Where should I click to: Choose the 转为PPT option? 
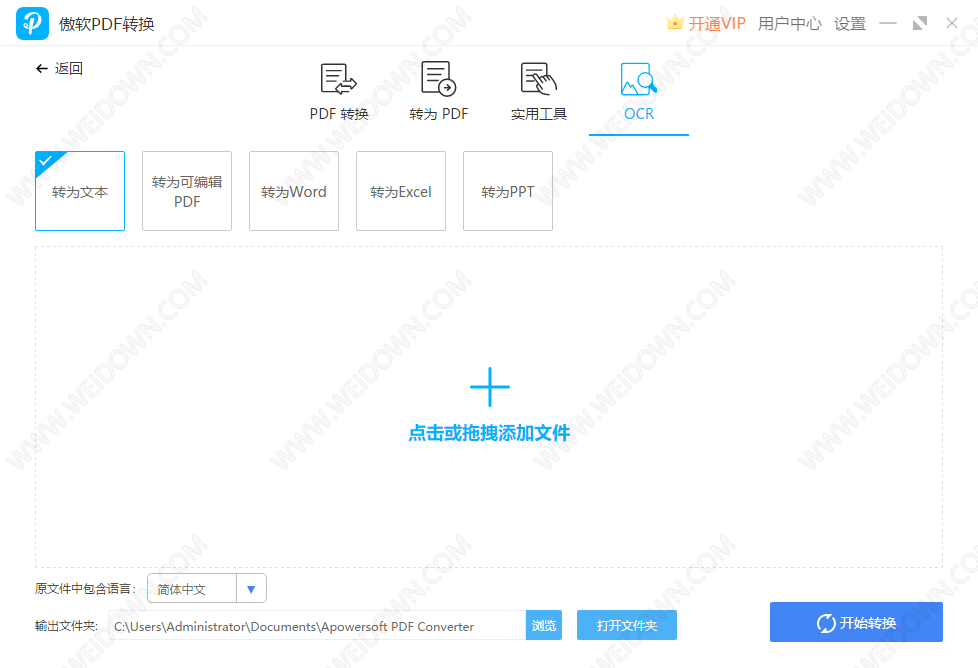click(x=508, y=191)
